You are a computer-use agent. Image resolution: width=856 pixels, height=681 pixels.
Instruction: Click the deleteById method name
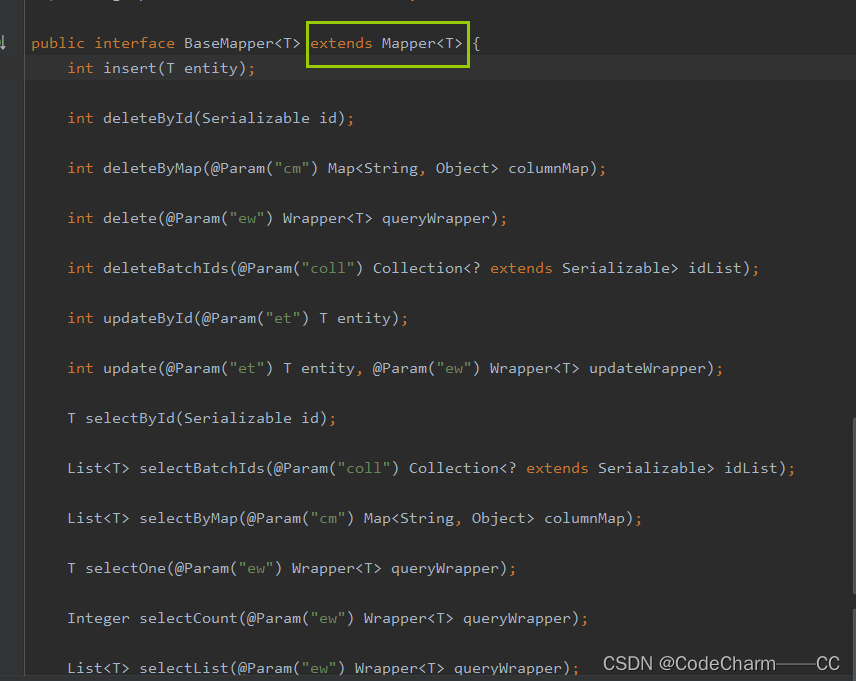[x=148, y=118]
